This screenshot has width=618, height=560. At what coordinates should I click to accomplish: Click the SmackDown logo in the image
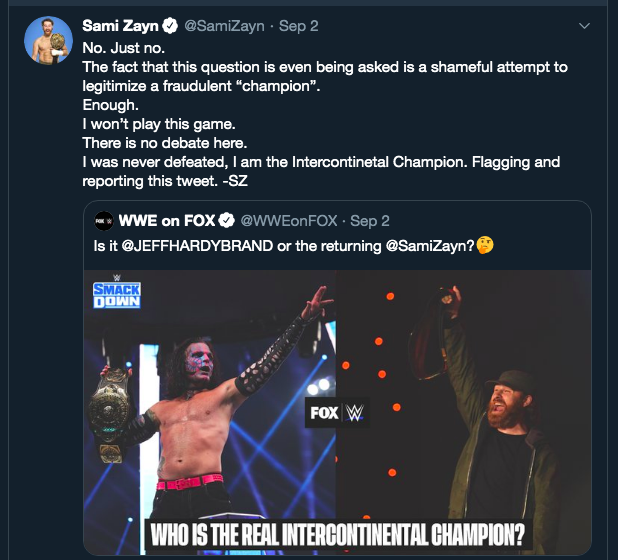coord(118,297)
